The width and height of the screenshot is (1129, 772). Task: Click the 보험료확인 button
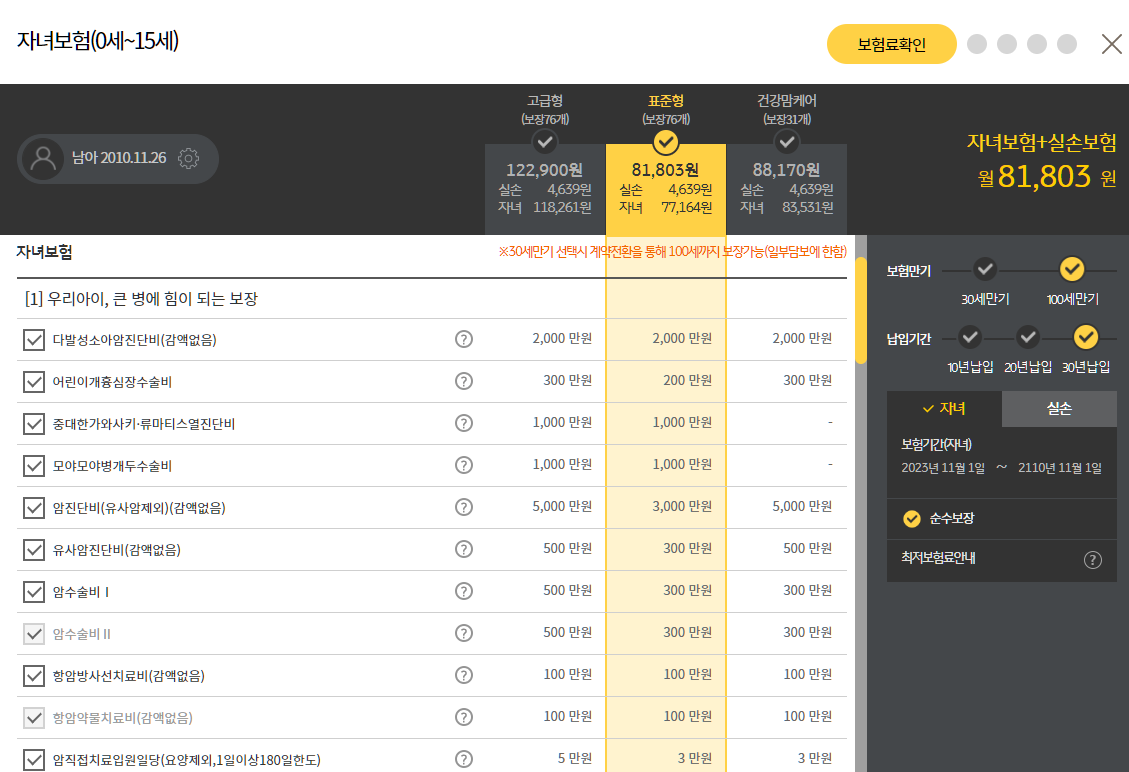point(891,44)
